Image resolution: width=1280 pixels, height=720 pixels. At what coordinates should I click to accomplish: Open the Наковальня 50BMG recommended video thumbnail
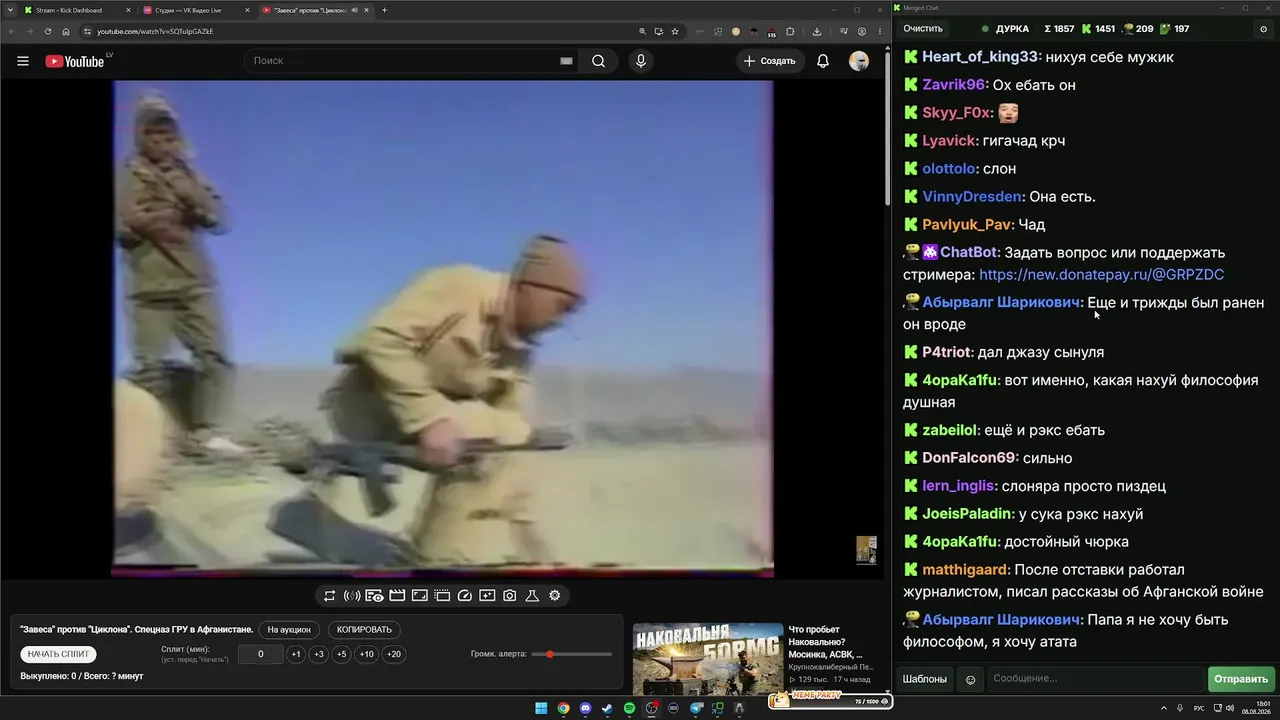708,659
